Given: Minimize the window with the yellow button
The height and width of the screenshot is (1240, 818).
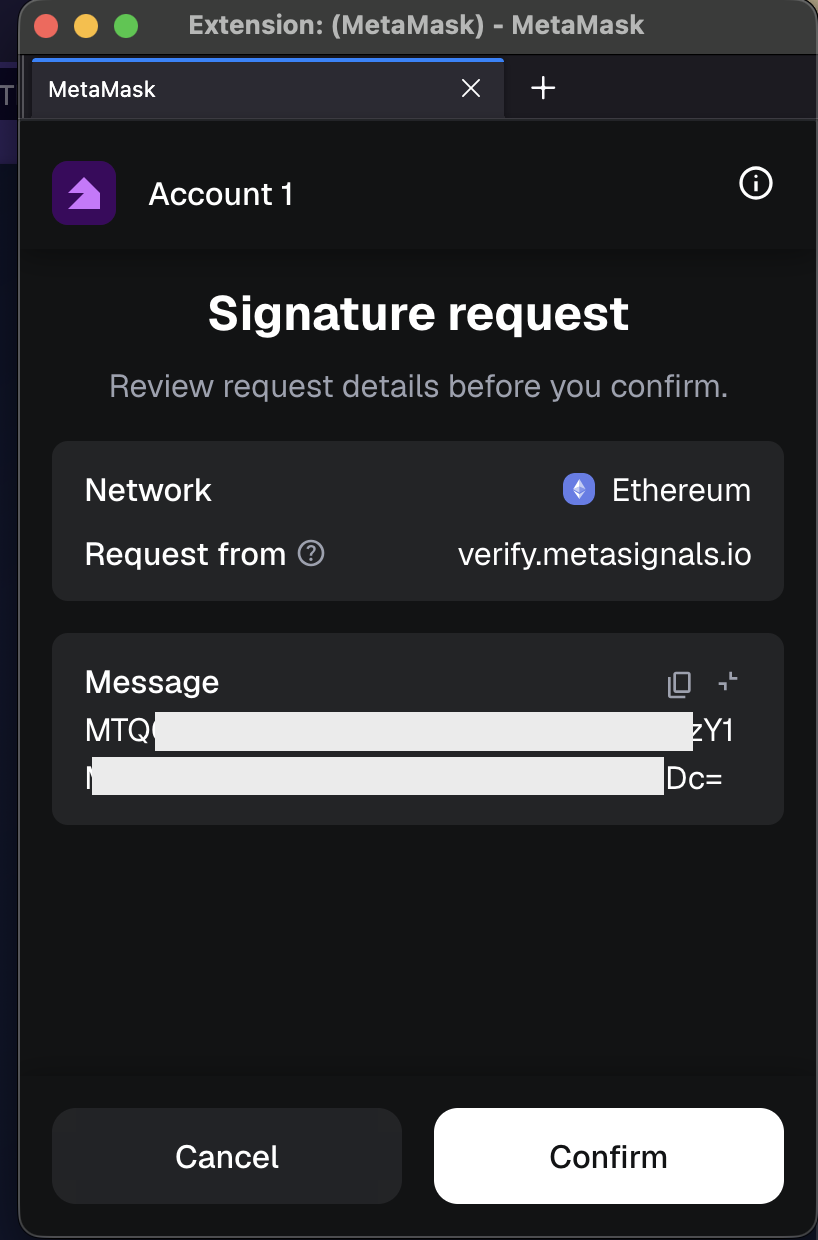Looking at the screenshot, I should pos(86,25).
